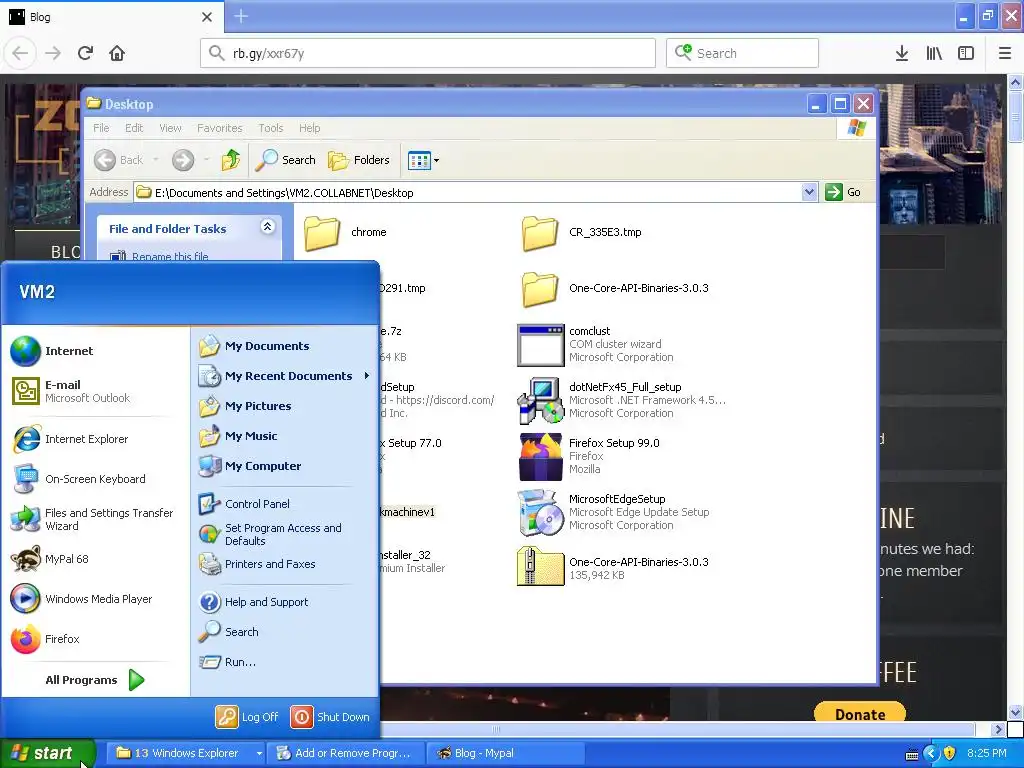
Task: Open the browser Library icon
Action: tap(934, 53)
